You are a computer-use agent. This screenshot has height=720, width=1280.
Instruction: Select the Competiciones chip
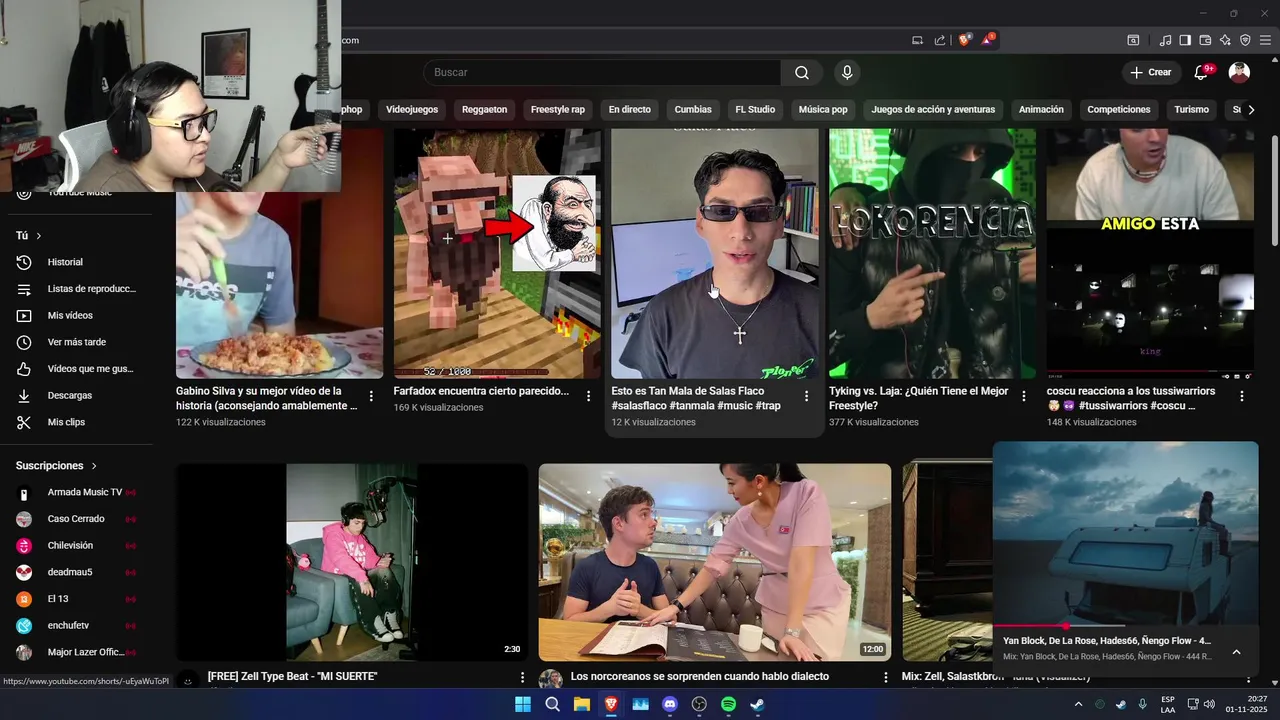[x=1119, y=109]
